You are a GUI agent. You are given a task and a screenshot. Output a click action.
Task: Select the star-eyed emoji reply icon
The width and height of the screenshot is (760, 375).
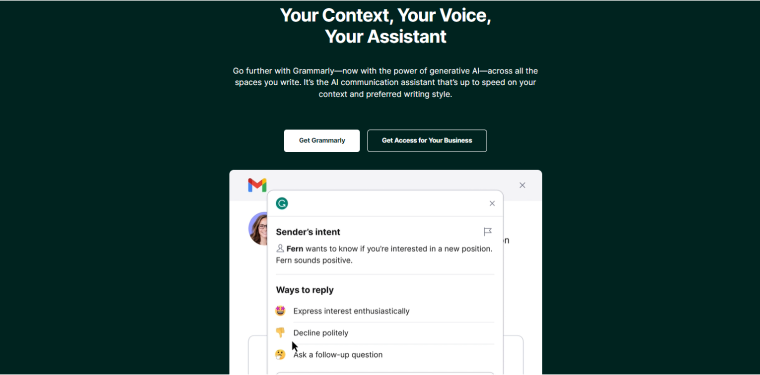[x=280, y=311]
